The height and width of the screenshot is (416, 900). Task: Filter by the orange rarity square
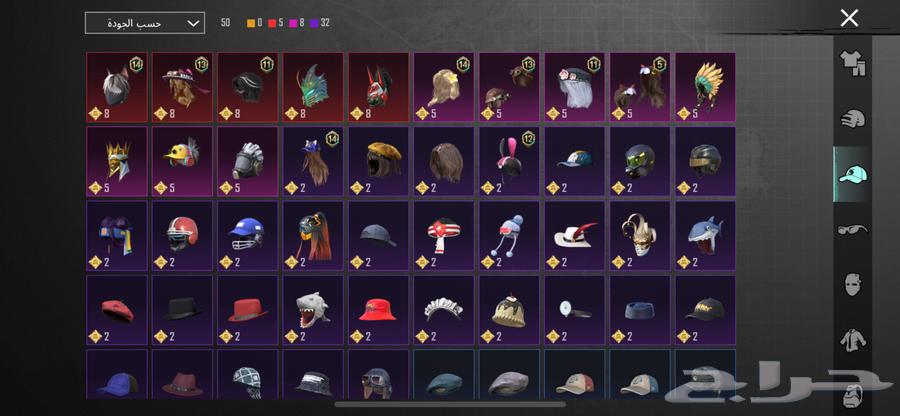pos(251,24)
